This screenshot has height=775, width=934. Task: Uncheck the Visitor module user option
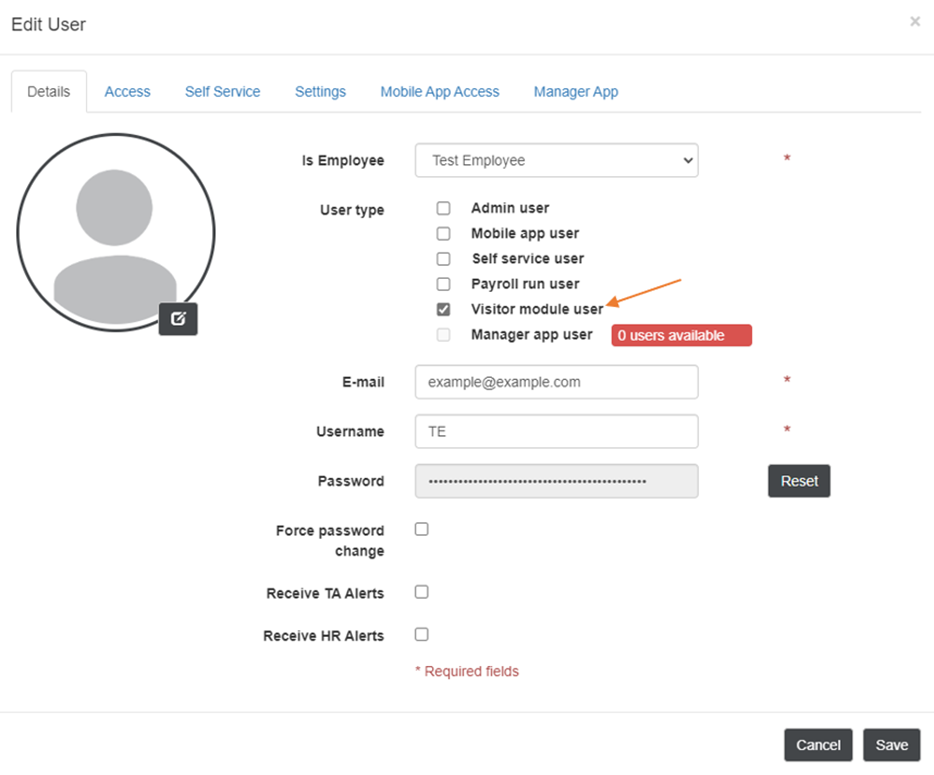(x=443, y=309)
